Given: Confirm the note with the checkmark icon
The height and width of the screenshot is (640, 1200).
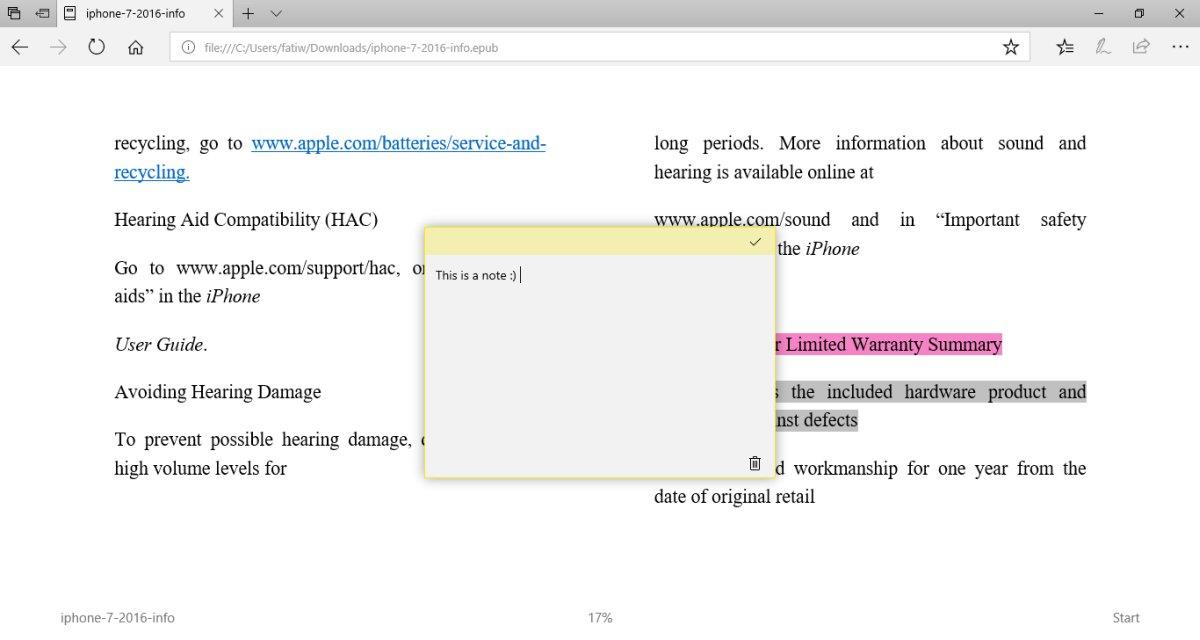Looking at the screenshot, I should pos(755,242).
